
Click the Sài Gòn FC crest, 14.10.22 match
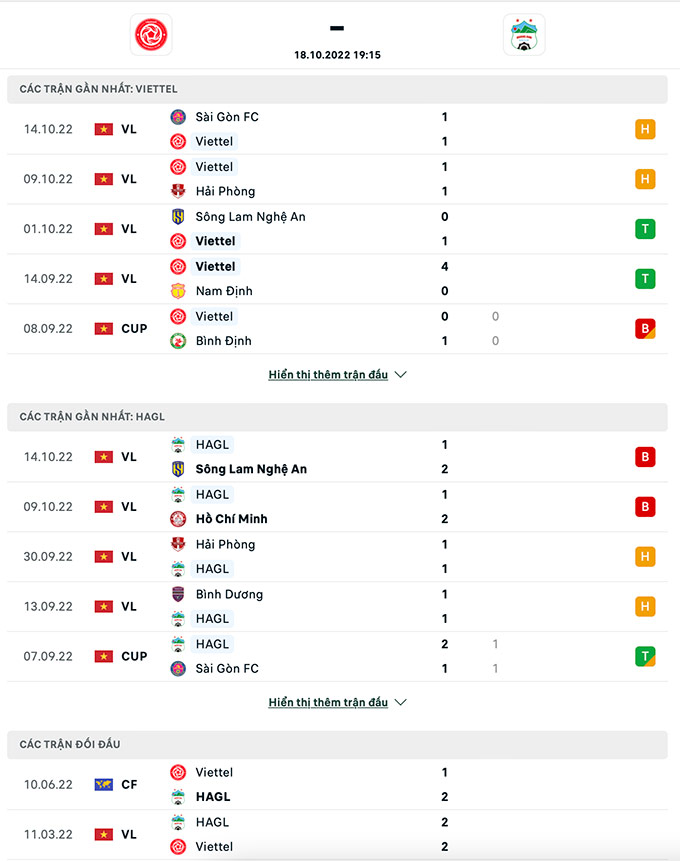178,117
